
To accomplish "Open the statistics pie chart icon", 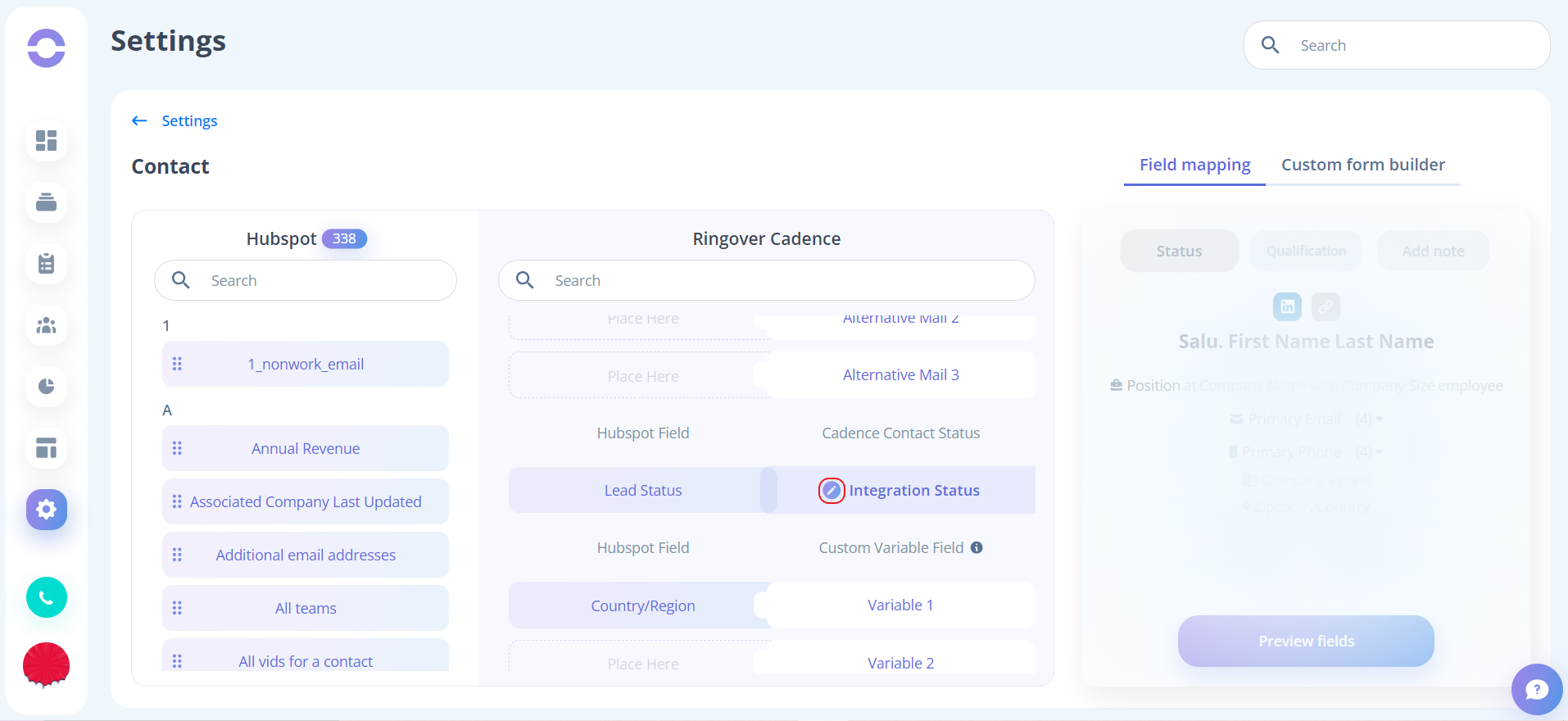I will (x=47, y=387).
